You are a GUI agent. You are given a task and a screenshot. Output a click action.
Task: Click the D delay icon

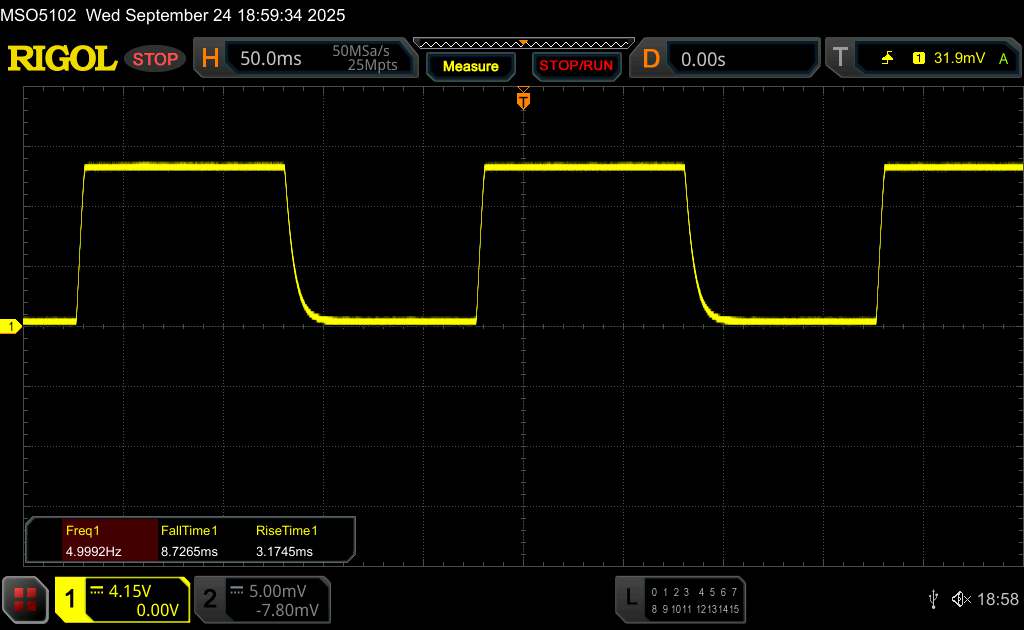click(651, 59)
